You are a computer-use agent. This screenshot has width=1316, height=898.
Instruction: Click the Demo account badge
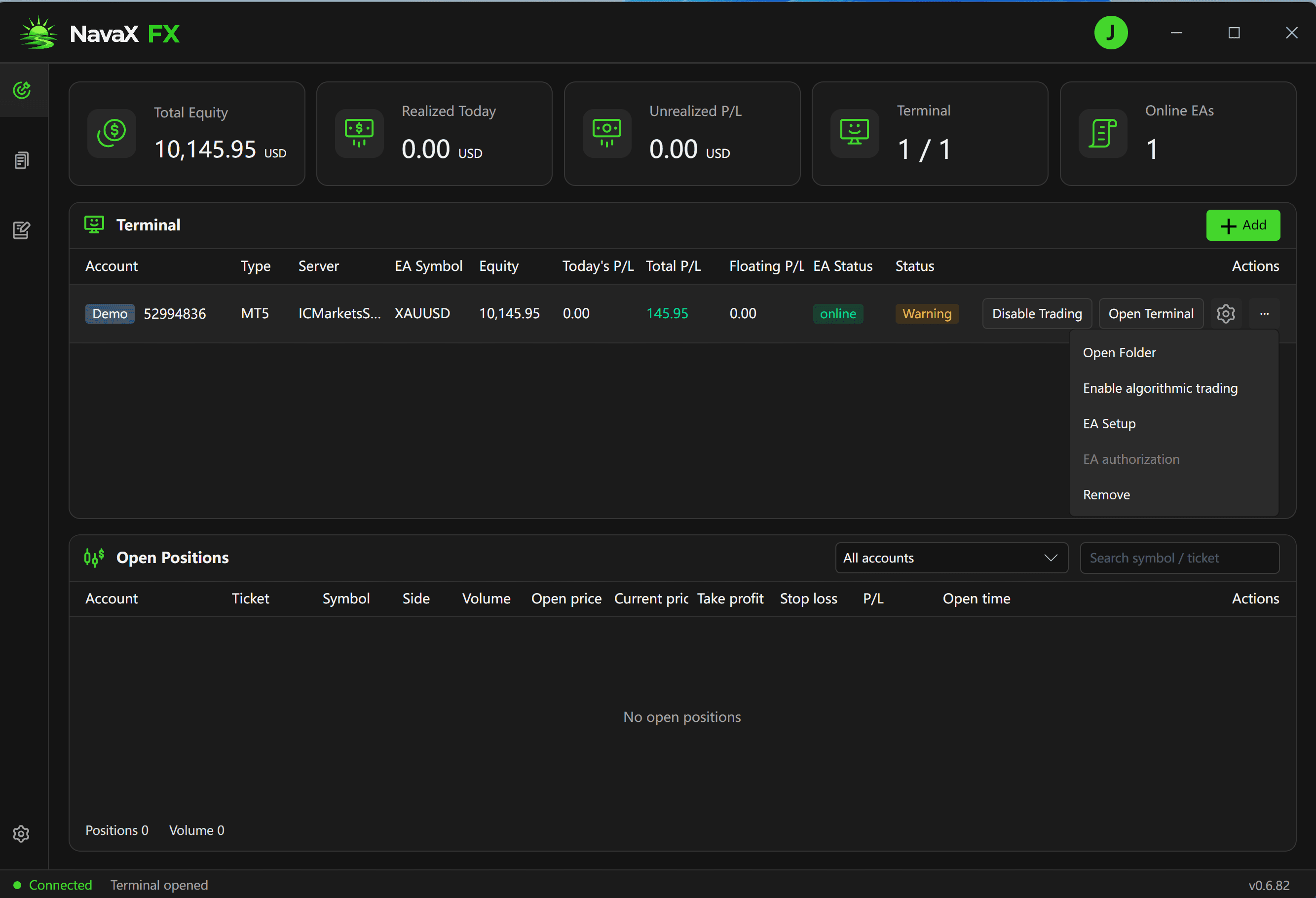[110, 314]
